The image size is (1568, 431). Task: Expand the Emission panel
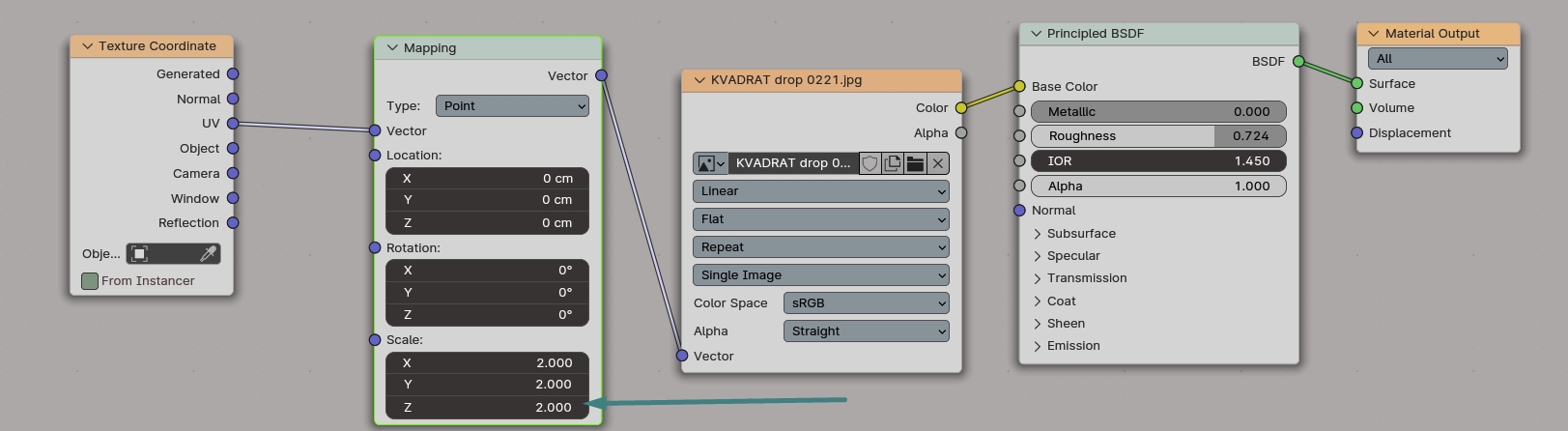[1038, 346]
